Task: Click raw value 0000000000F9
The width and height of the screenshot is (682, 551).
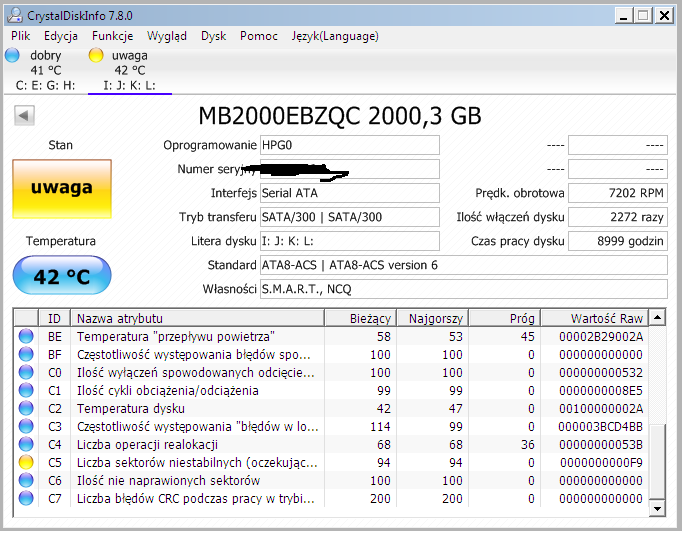Action: 601,463
